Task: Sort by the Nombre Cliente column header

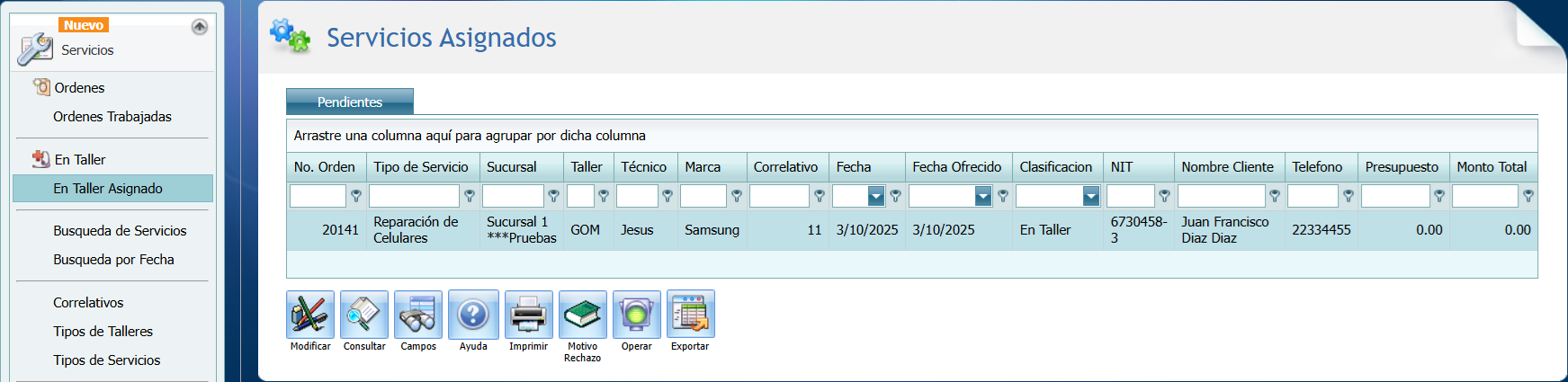Action: tap(1229, 167)
